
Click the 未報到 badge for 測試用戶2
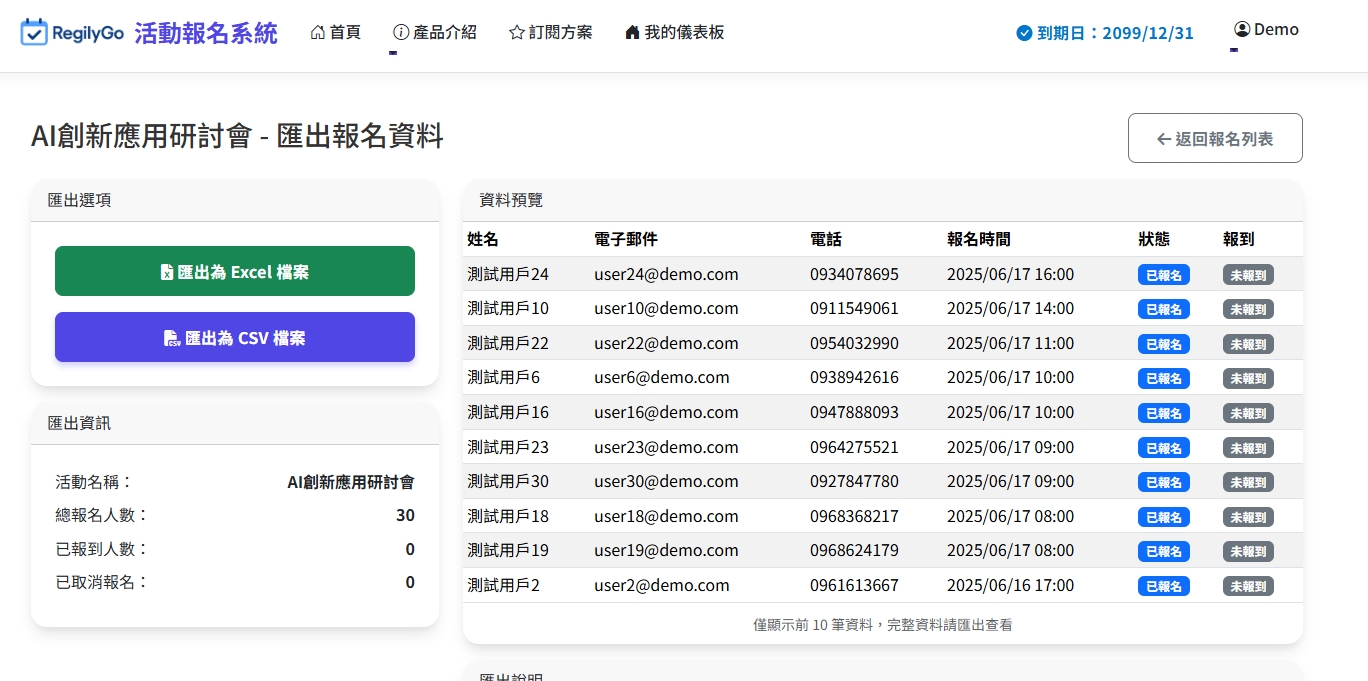point(1248,586)
